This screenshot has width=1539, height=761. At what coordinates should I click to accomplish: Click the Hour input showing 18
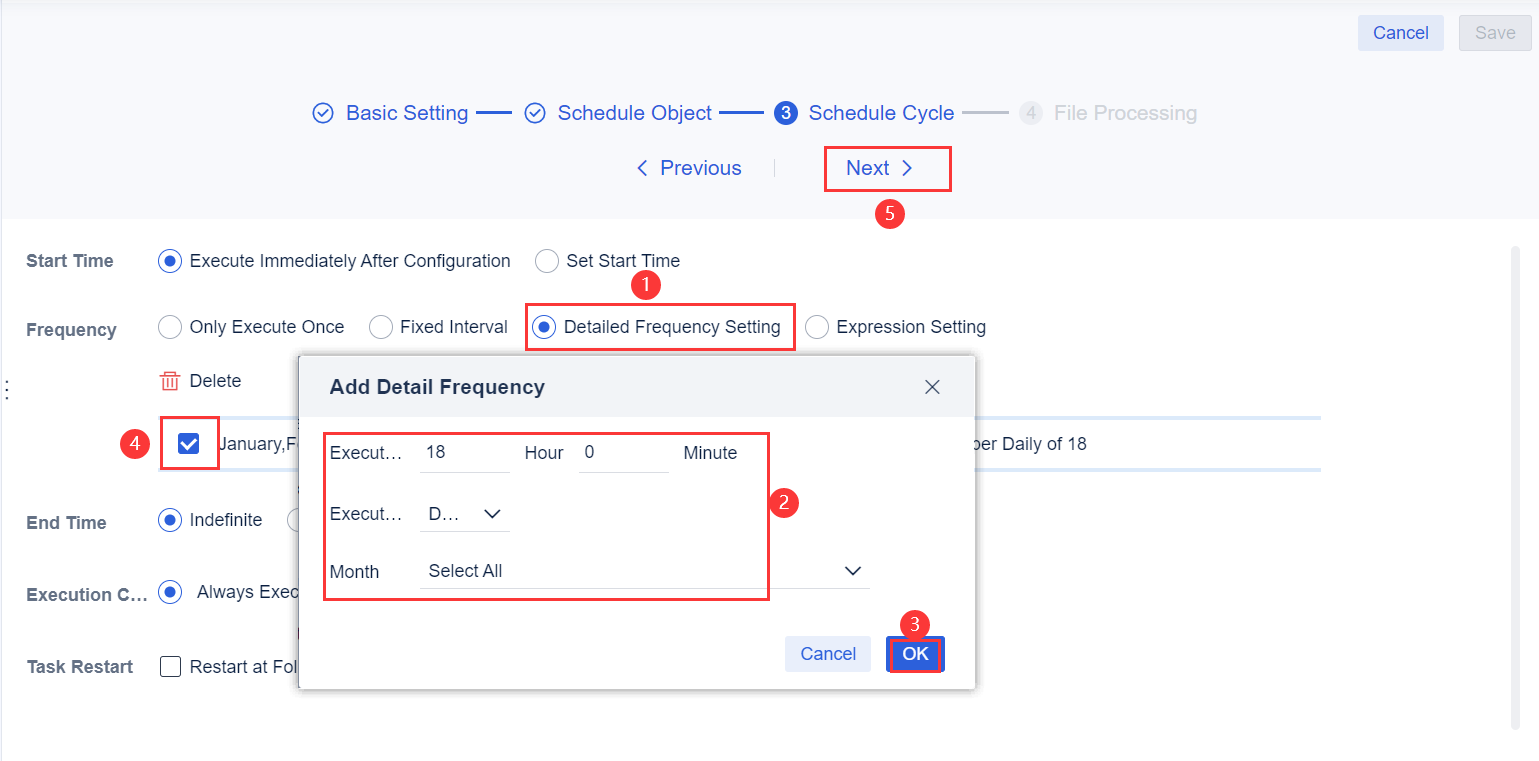click(465, 452)
